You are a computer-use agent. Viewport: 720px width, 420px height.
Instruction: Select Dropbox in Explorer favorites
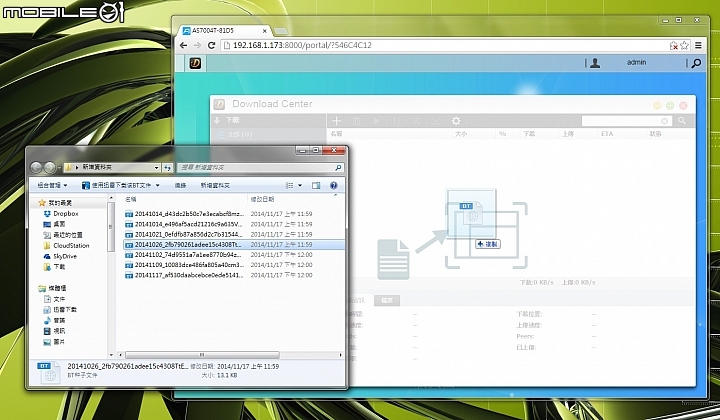pyautogui.click(x=66, y=213)
